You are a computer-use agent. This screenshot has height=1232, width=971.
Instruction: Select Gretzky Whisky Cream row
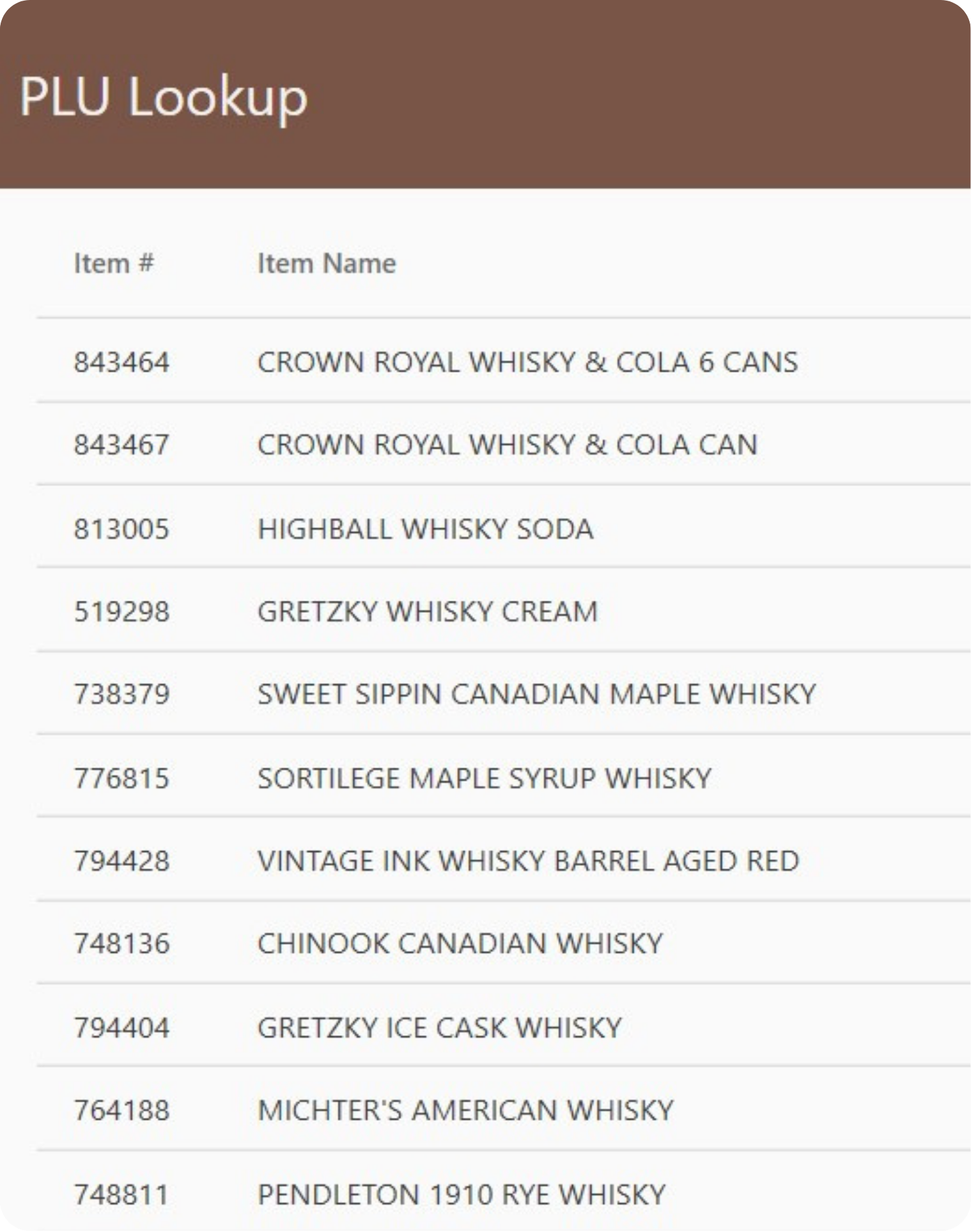coord(427,612)
